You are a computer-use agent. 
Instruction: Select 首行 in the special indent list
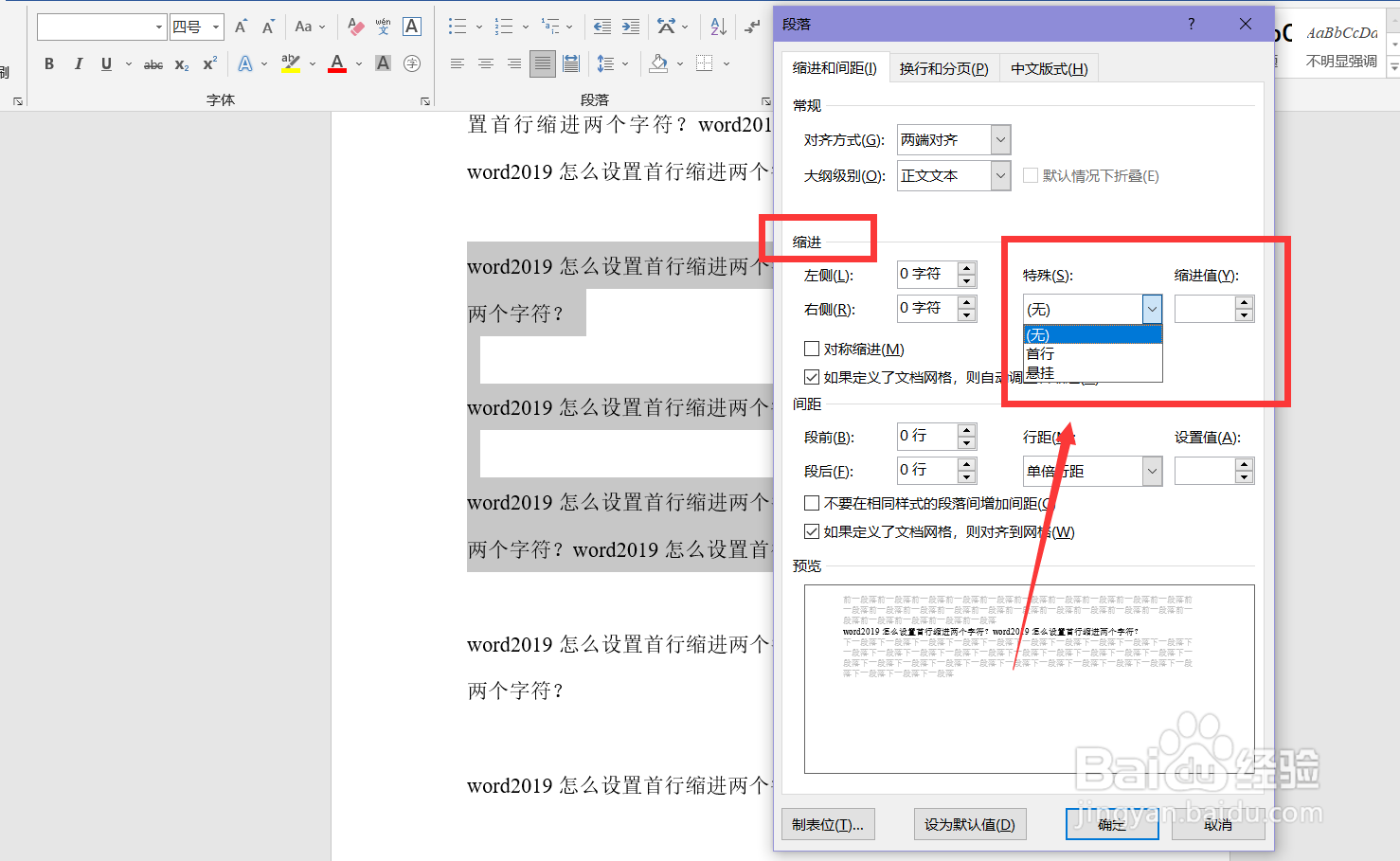pyautogui.click(x=1093, y=353)
